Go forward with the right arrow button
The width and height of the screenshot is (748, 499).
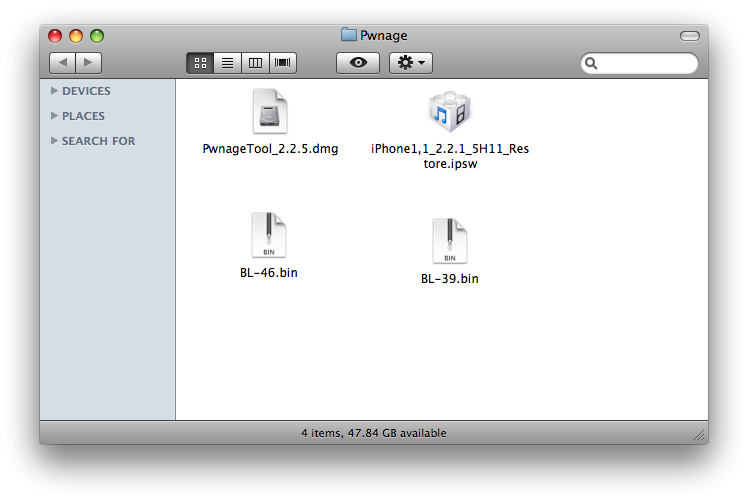(x=88, y=62)
